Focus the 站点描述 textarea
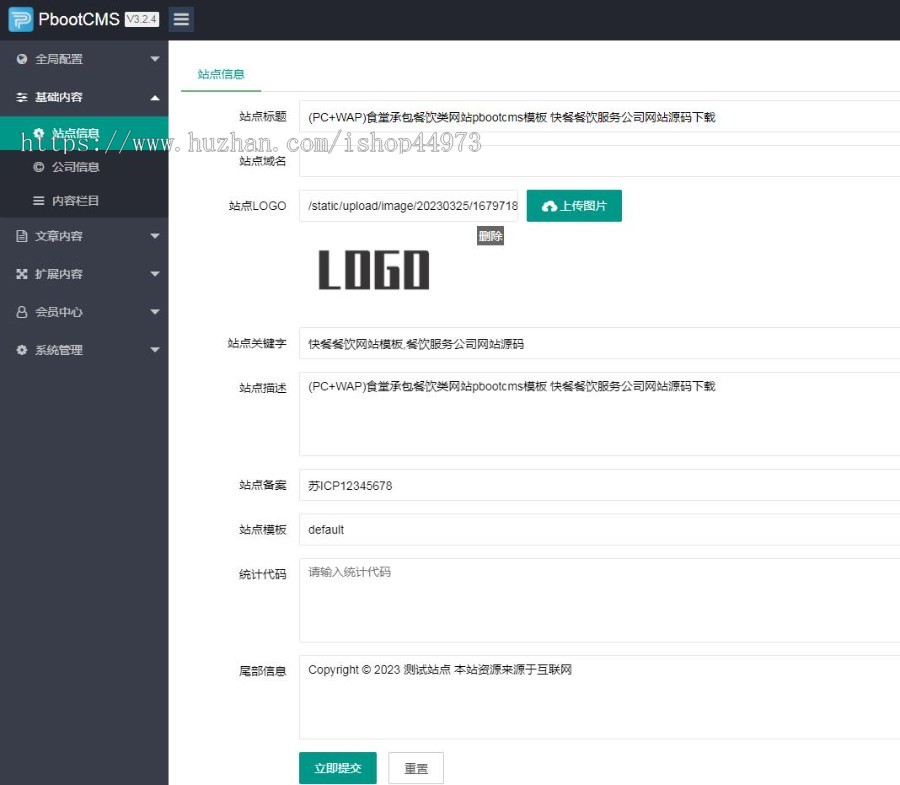Screen dimensions: 900x785 point(599,414)
